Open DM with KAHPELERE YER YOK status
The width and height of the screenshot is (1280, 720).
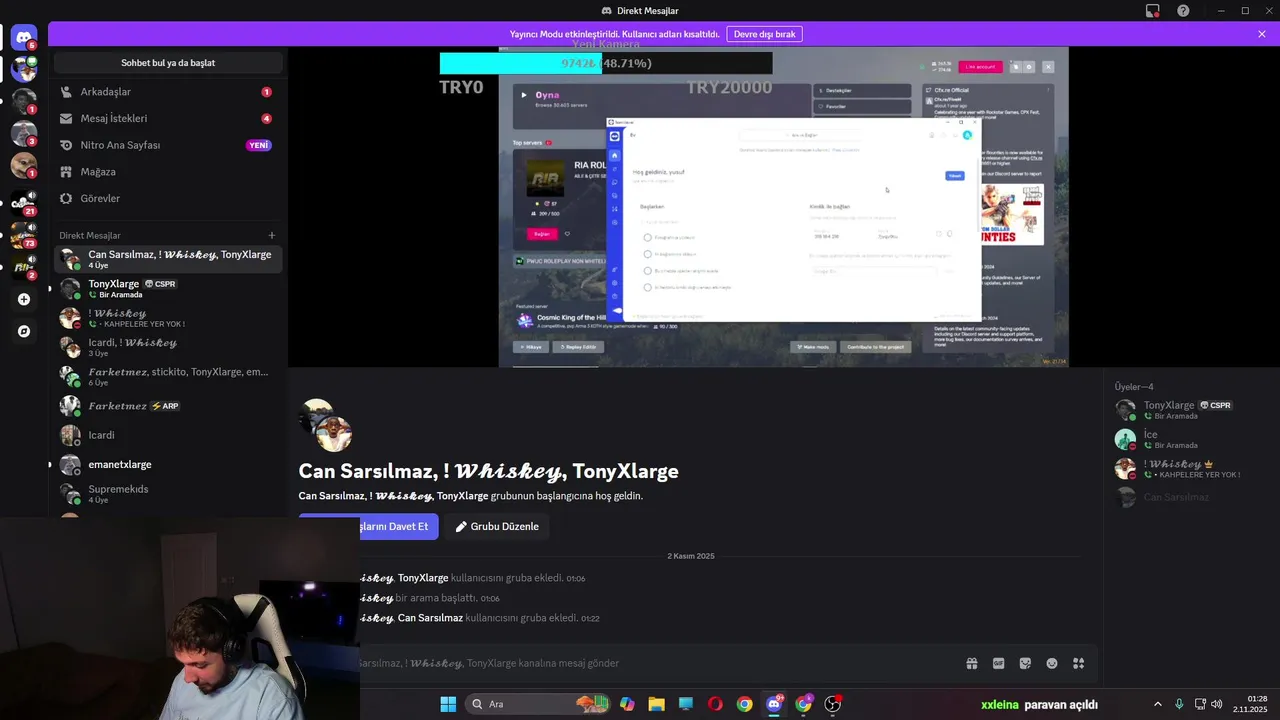point(168,318)
